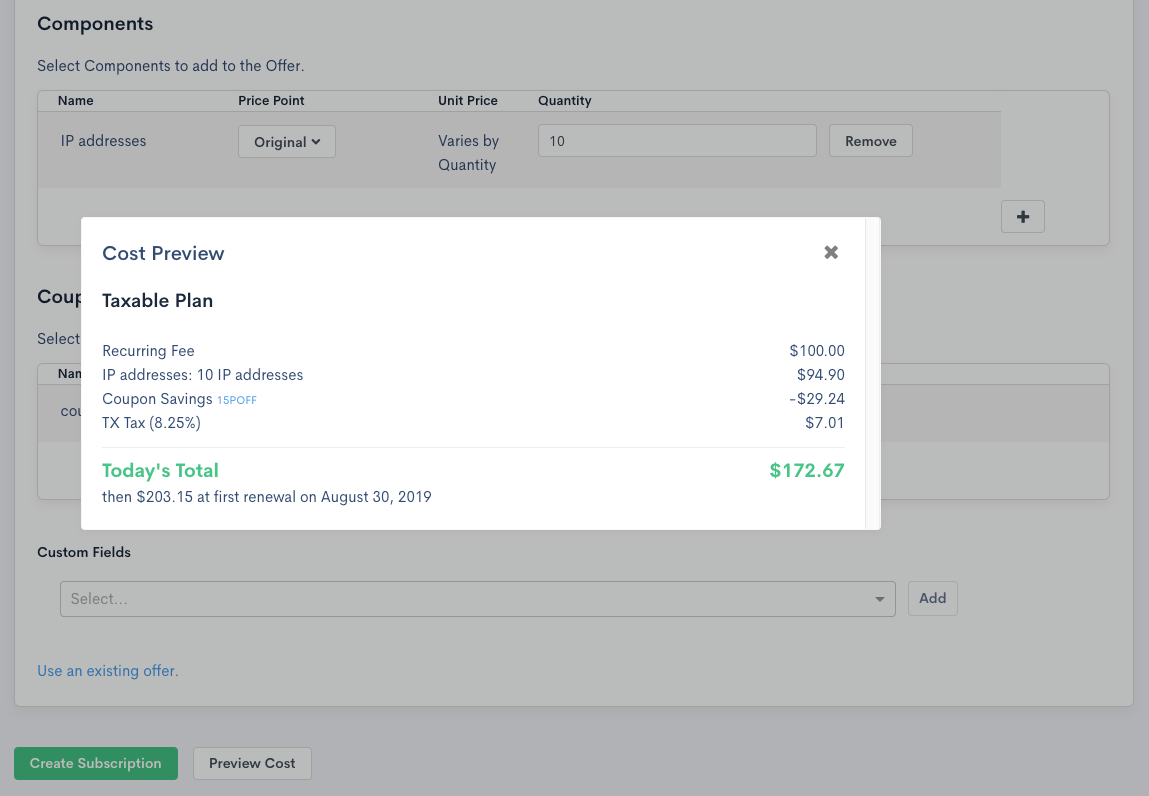Click the Preview Cost button
The height and width of the screenshot is (796, 1149).
[252, 763]
